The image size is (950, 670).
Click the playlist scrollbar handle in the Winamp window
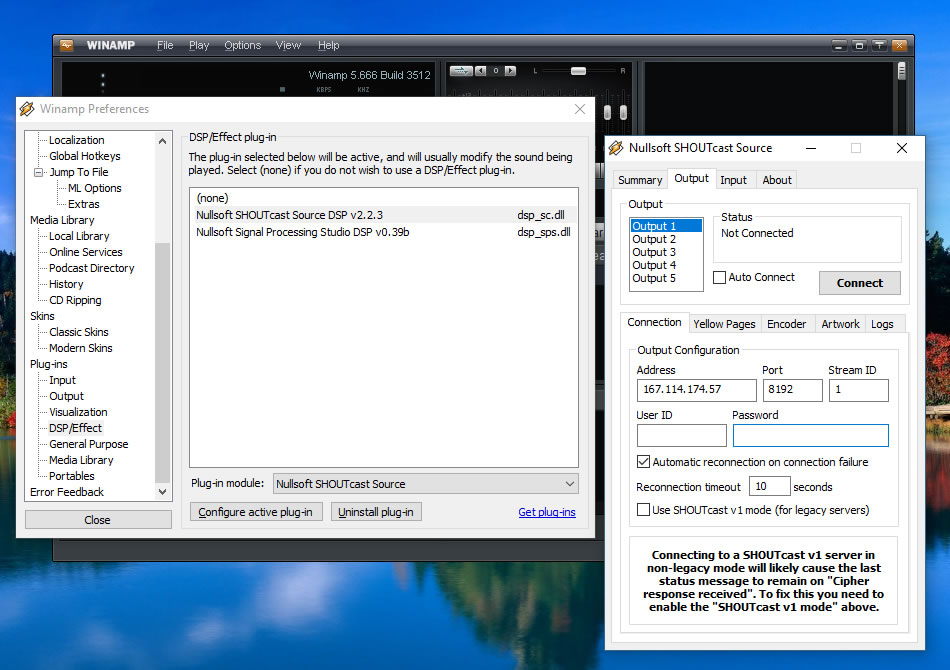(x=902, y=71)
